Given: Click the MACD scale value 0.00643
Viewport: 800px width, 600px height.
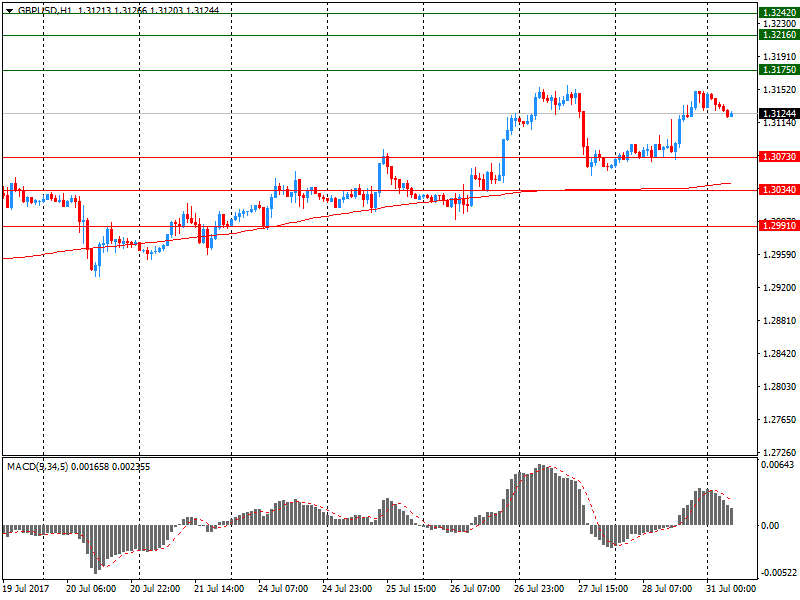Looking at the screenshot, I should (778, 465).
